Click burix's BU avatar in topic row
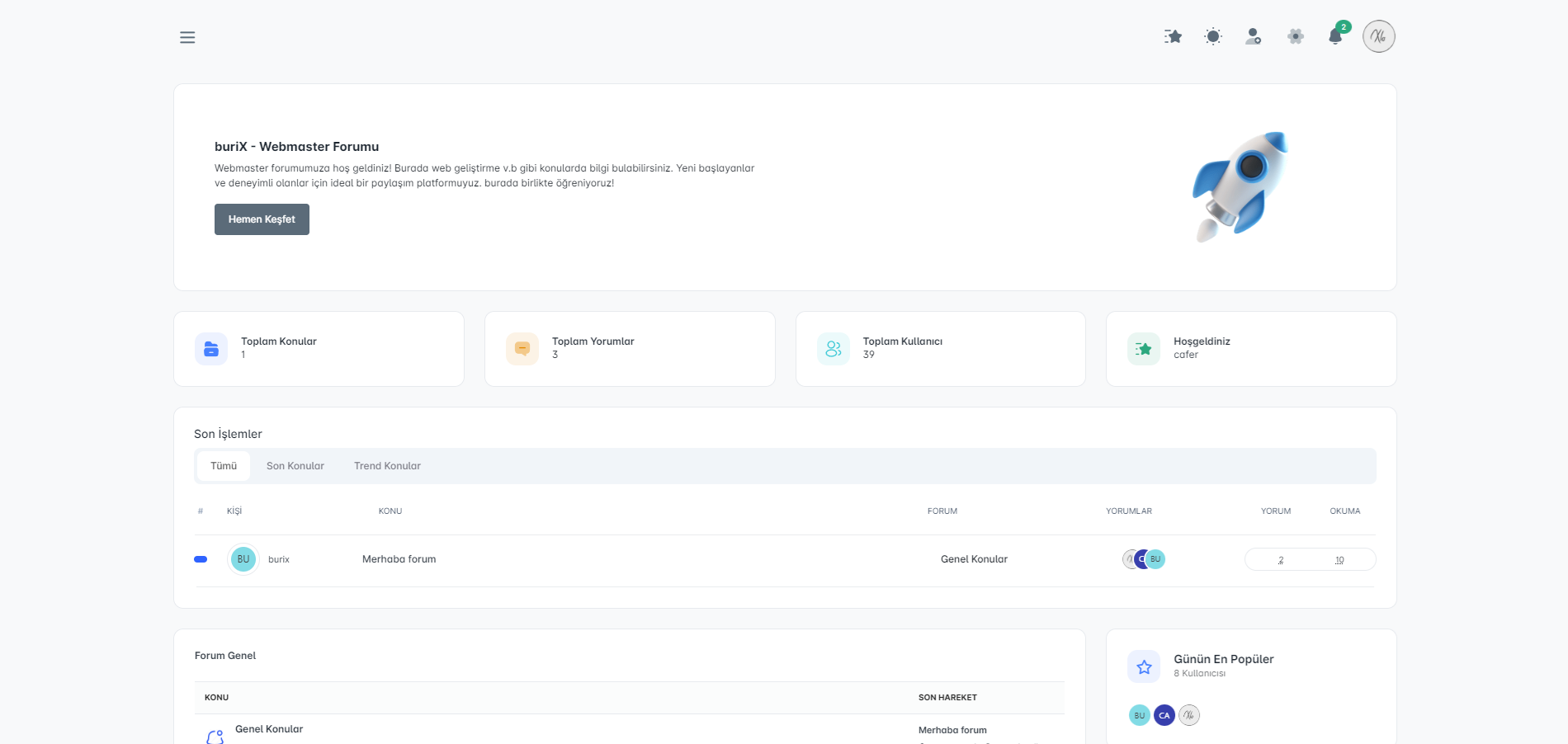This screenshot has width=1568, height=744. (x=243, y=559)
